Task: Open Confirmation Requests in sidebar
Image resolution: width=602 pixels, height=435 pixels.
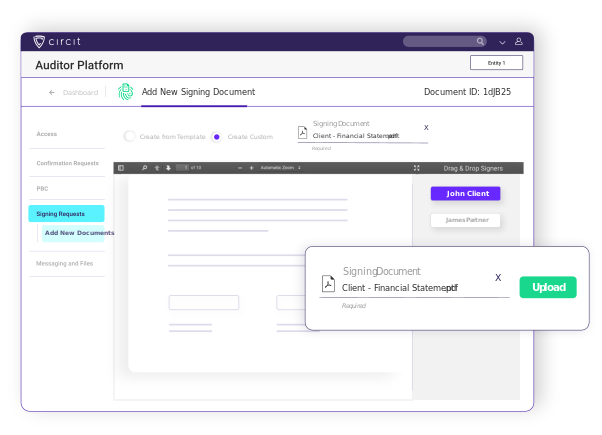Action: coord(67,163)
